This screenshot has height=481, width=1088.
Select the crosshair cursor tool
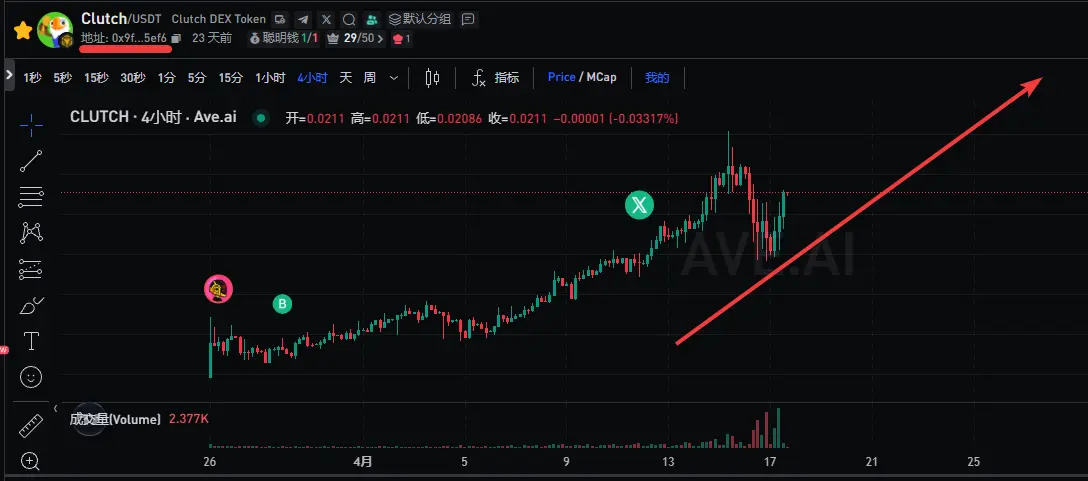31,125
